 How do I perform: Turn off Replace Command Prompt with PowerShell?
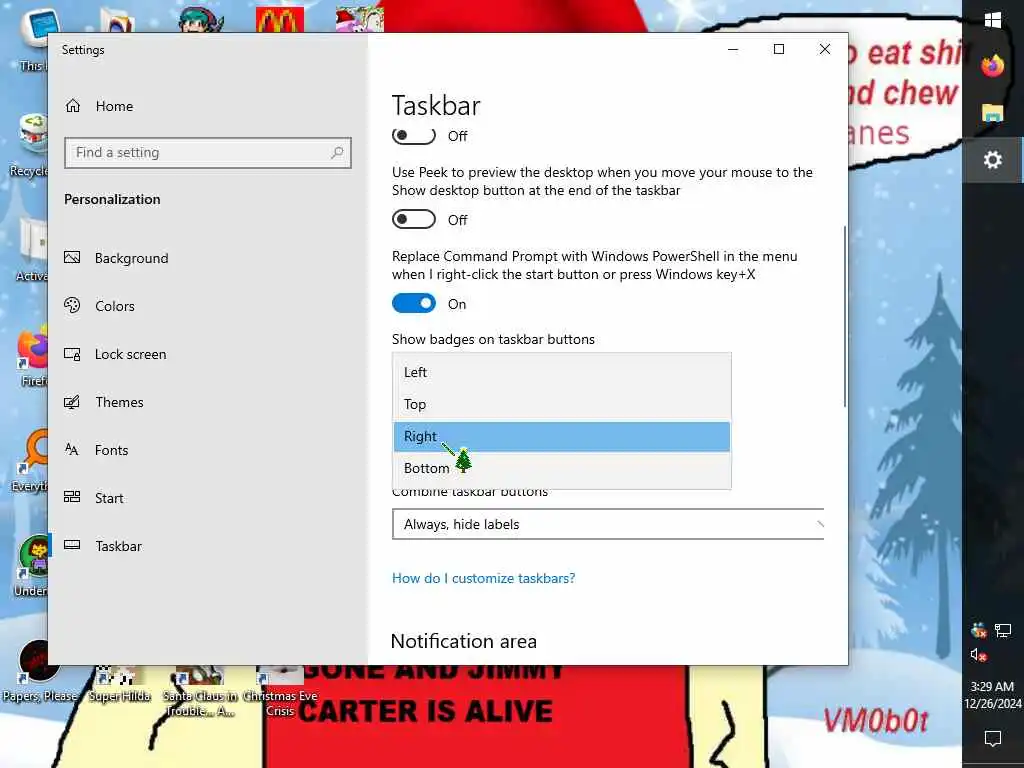(413, 304)
